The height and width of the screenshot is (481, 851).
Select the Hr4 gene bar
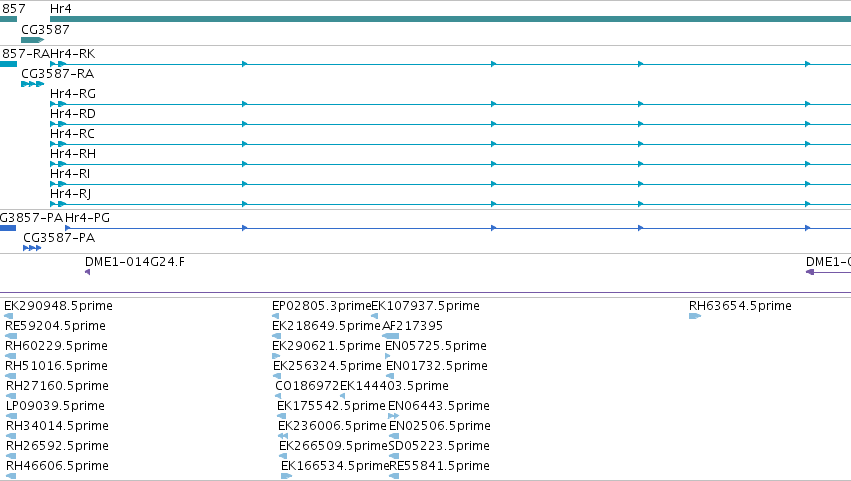tap(450, 19)
